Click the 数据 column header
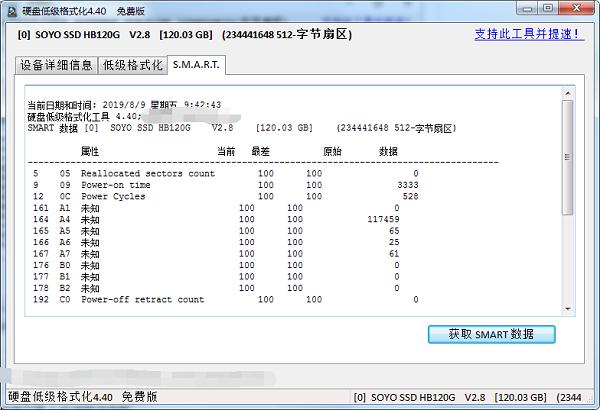600x410 pixels. (x=388, y=152)
